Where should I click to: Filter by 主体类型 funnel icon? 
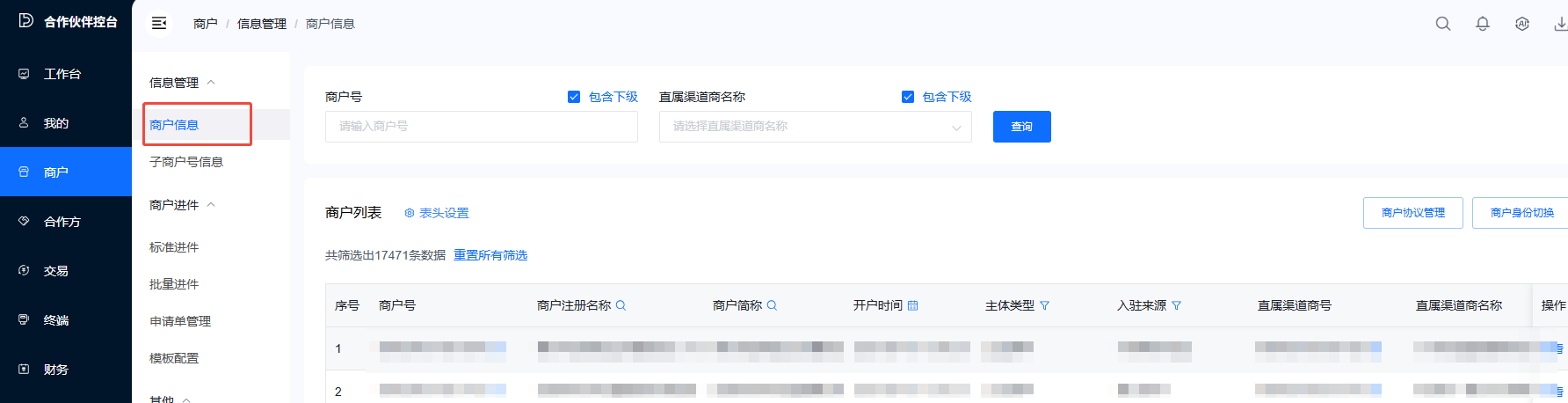(x=1045, y=305)
